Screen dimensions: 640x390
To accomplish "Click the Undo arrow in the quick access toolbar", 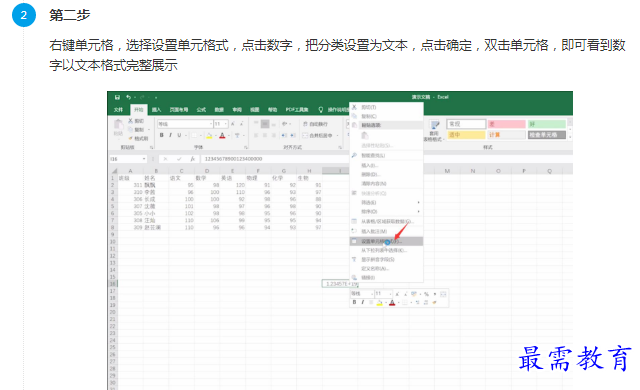I will coord(128,97).
